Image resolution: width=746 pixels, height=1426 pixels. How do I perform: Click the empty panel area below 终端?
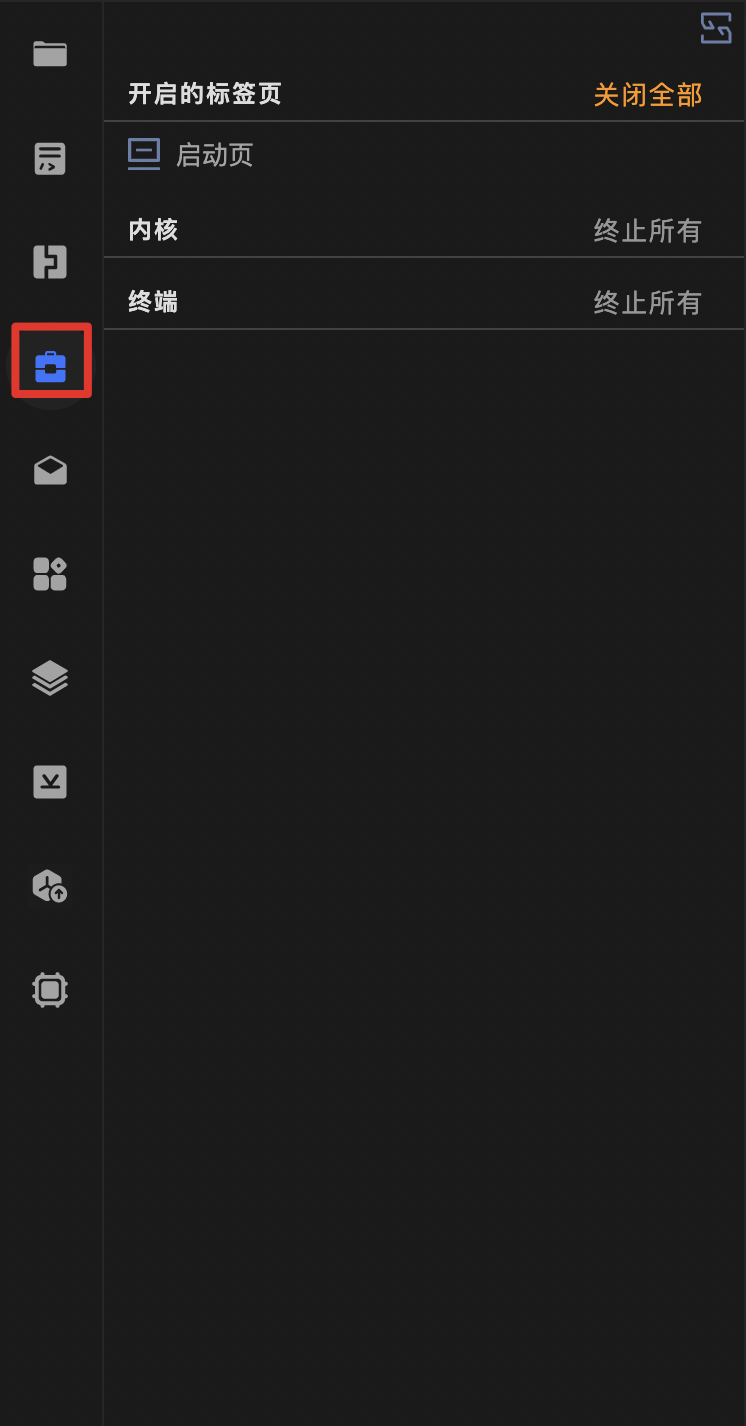[424, 877]
